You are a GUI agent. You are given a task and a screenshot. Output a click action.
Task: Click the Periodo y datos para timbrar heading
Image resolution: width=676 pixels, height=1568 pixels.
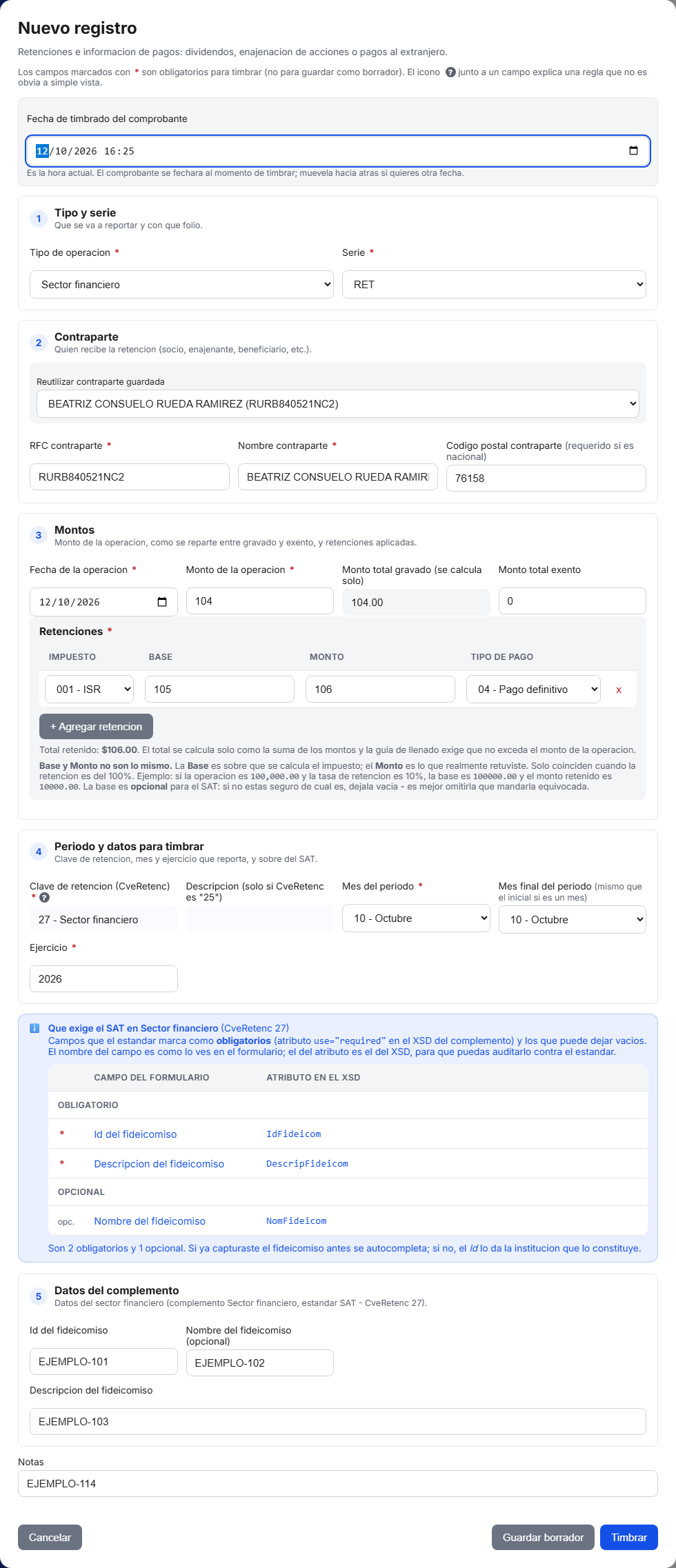[129, 847]
